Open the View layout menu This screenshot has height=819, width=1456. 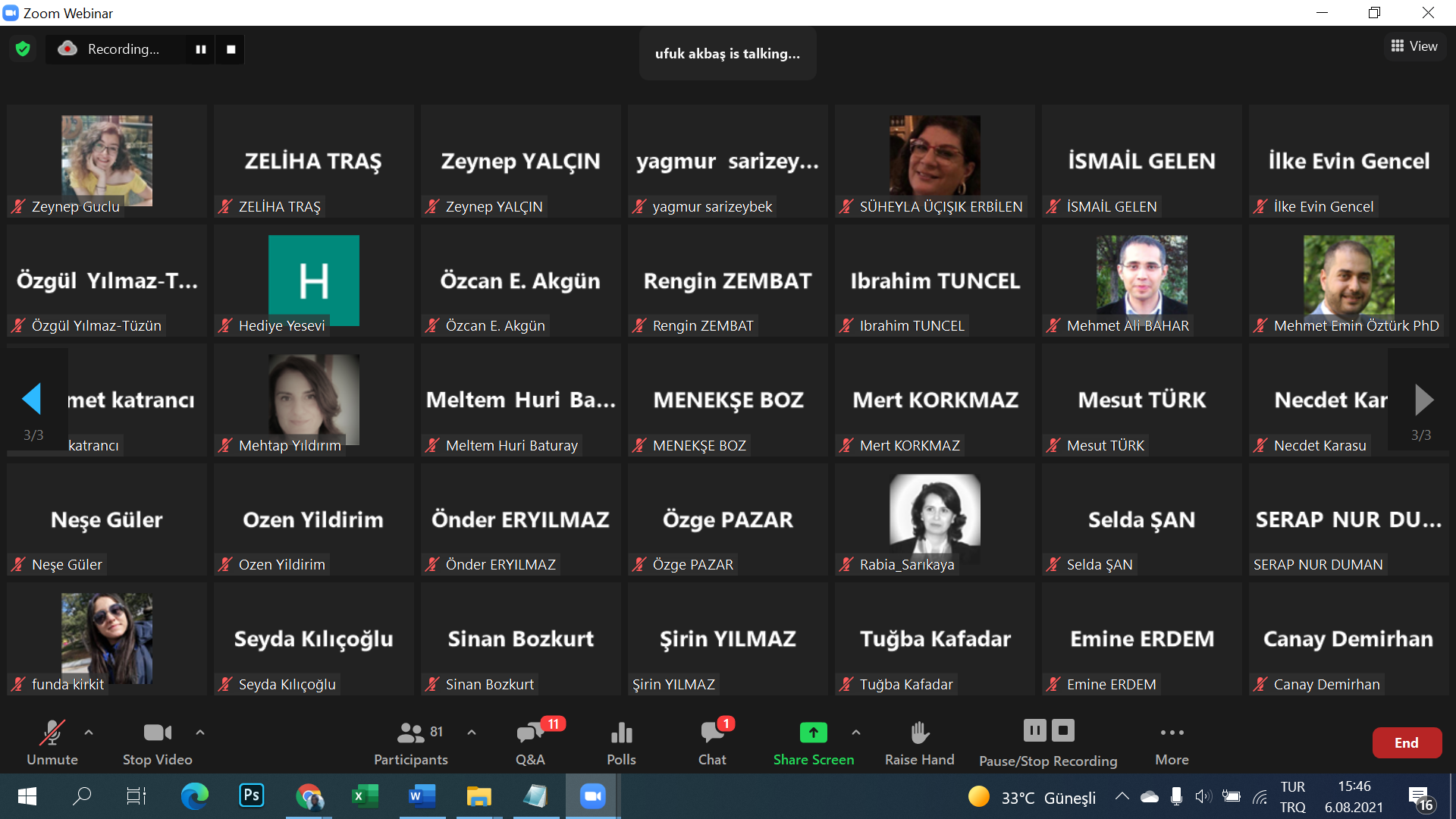tap(1414, 46)
